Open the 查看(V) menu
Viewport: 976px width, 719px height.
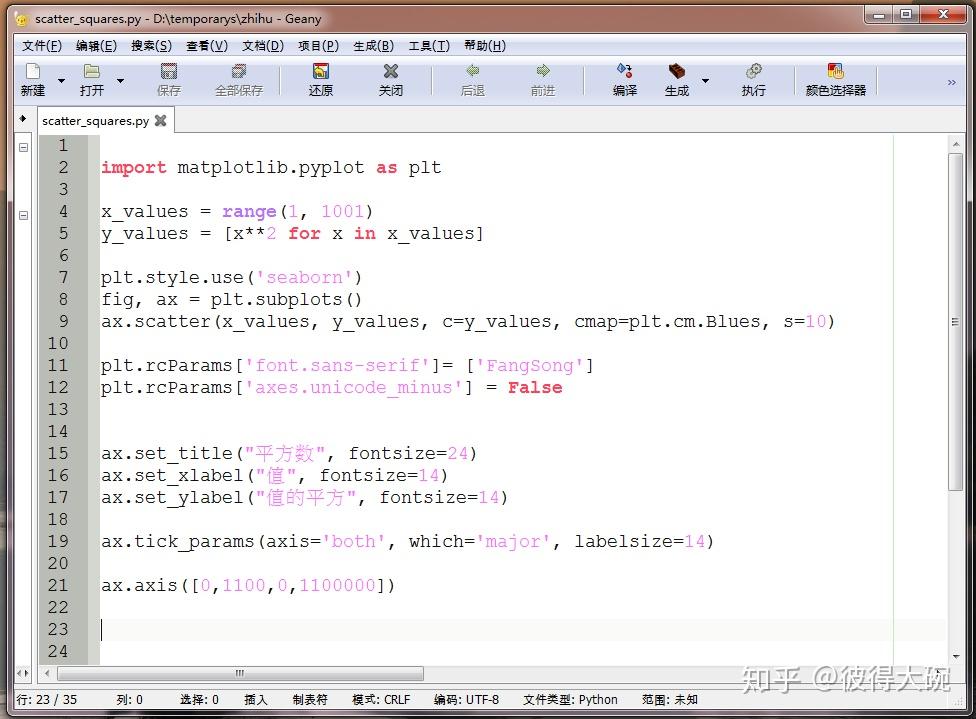[x=207, y=45]
